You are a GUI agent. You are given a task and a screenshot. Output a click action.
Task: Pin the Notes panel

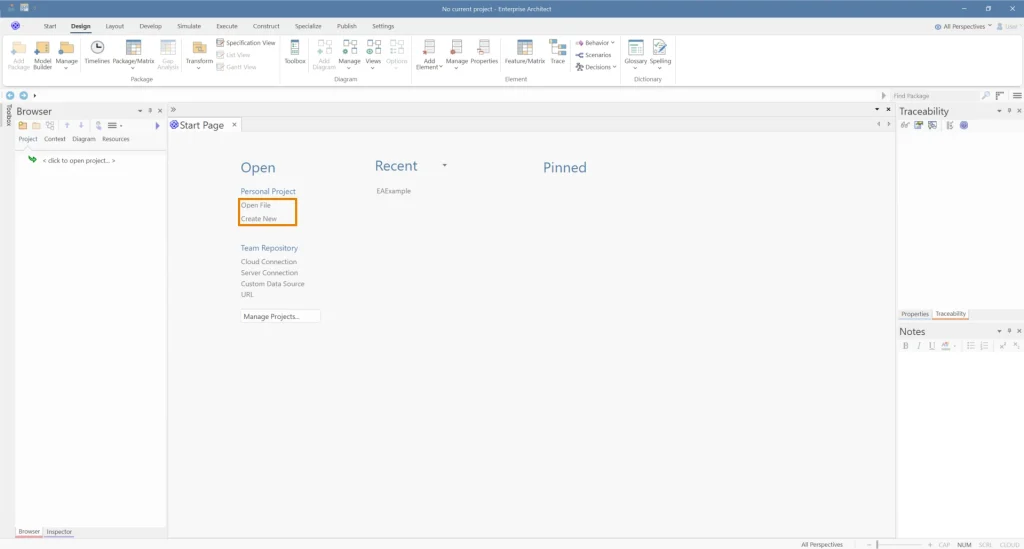[1009, 331]
